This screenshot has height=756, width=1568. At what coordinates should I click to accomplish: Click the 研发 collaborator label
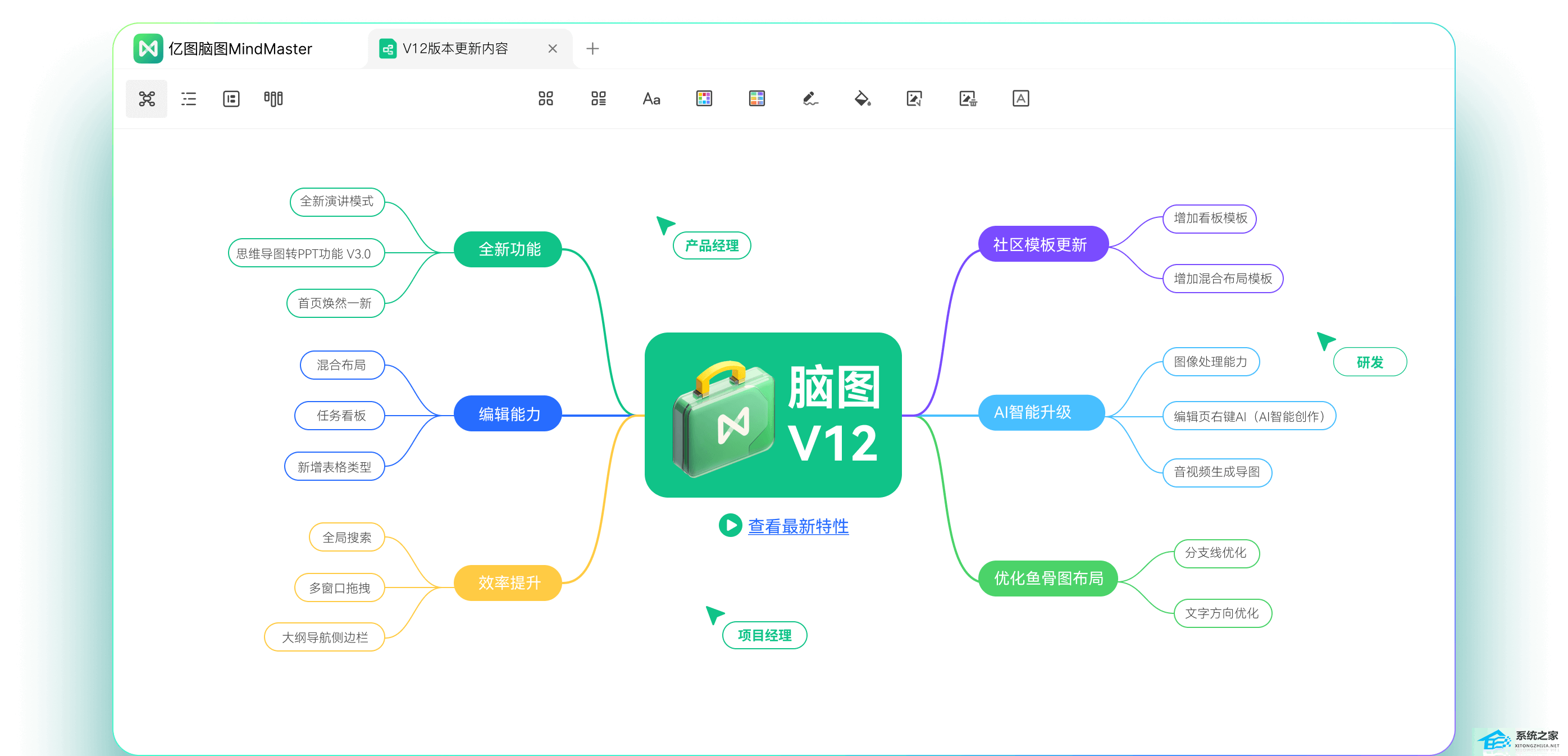pos(1370,362)
